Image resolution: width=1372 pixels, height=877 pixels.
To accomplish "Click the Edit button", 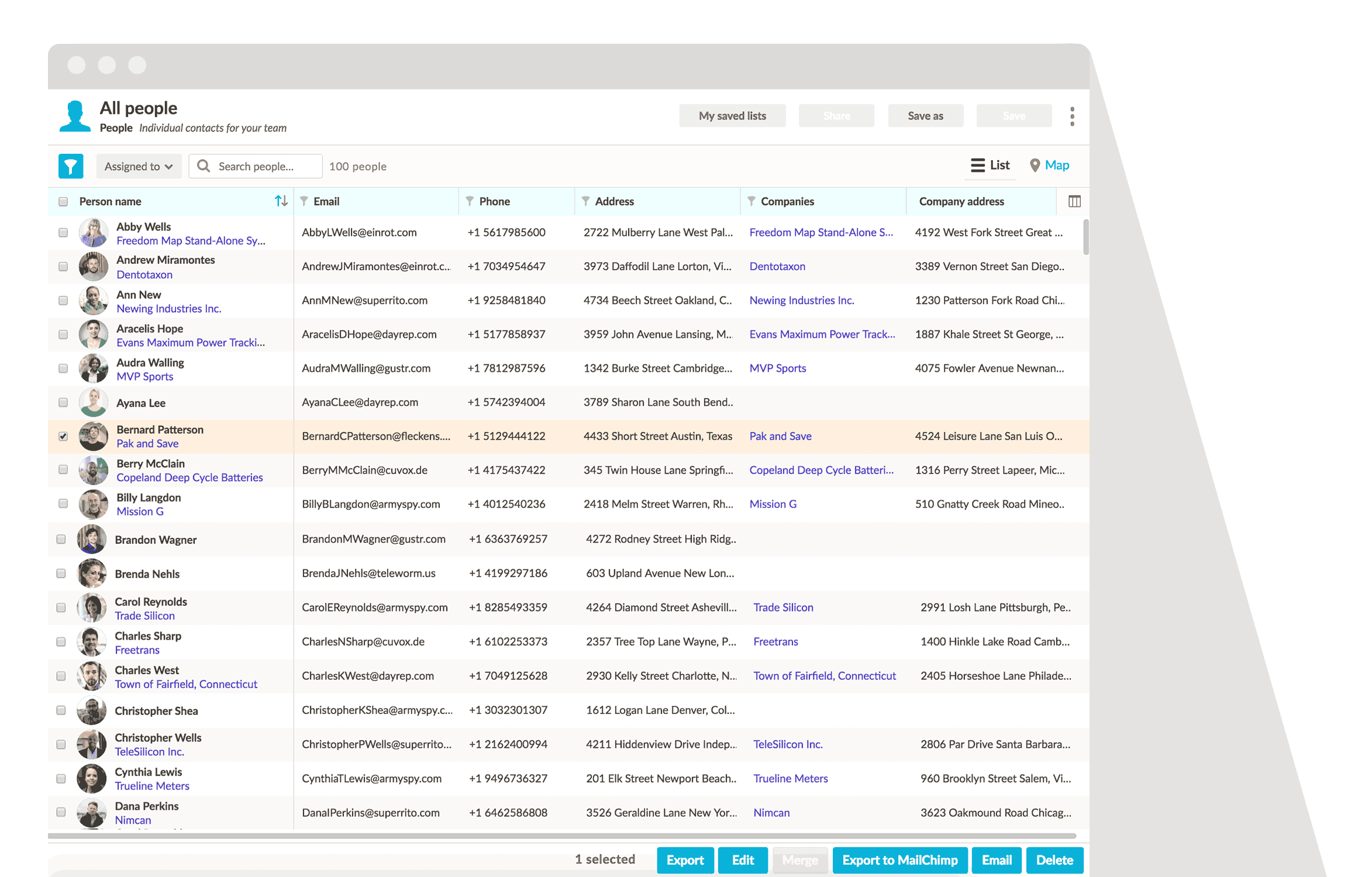I will coord(743,860).
